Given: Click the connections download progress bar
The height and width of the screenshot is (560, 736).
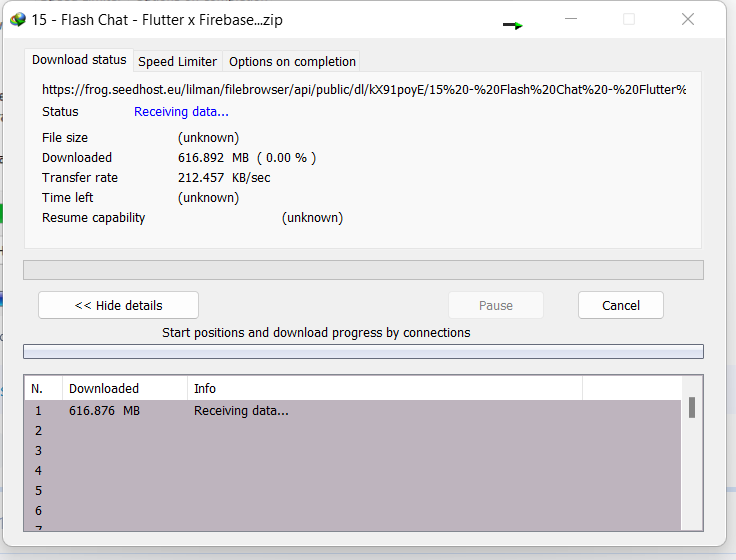Looking at the screenshot, I should [x=363, y=352].
